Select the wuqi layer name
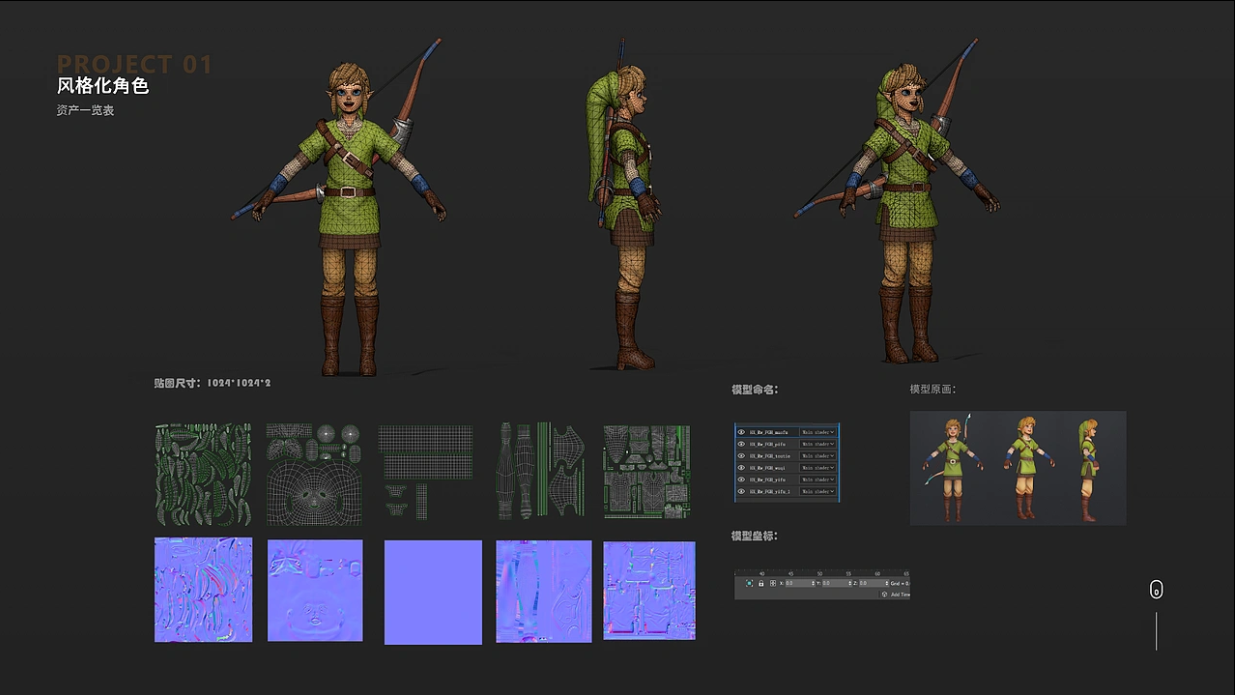Screen dimensions: 1235x695 [x=767, y=468]
